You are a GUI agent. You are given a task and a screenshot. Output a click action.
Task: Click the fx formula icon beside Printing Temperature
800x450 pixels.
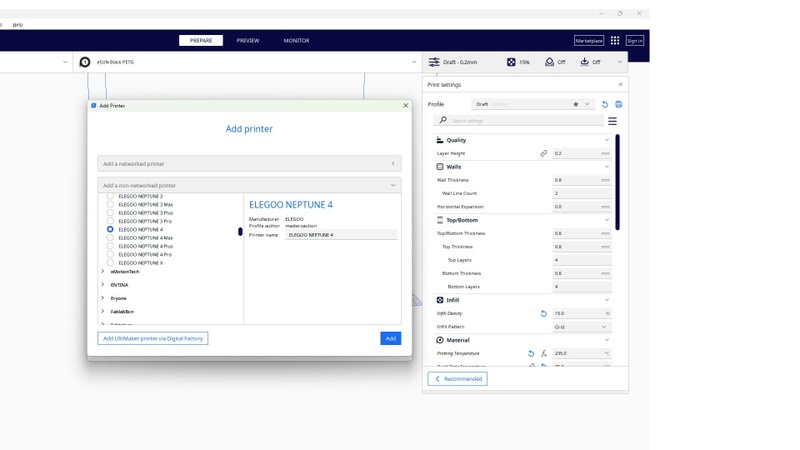(543, 353)
